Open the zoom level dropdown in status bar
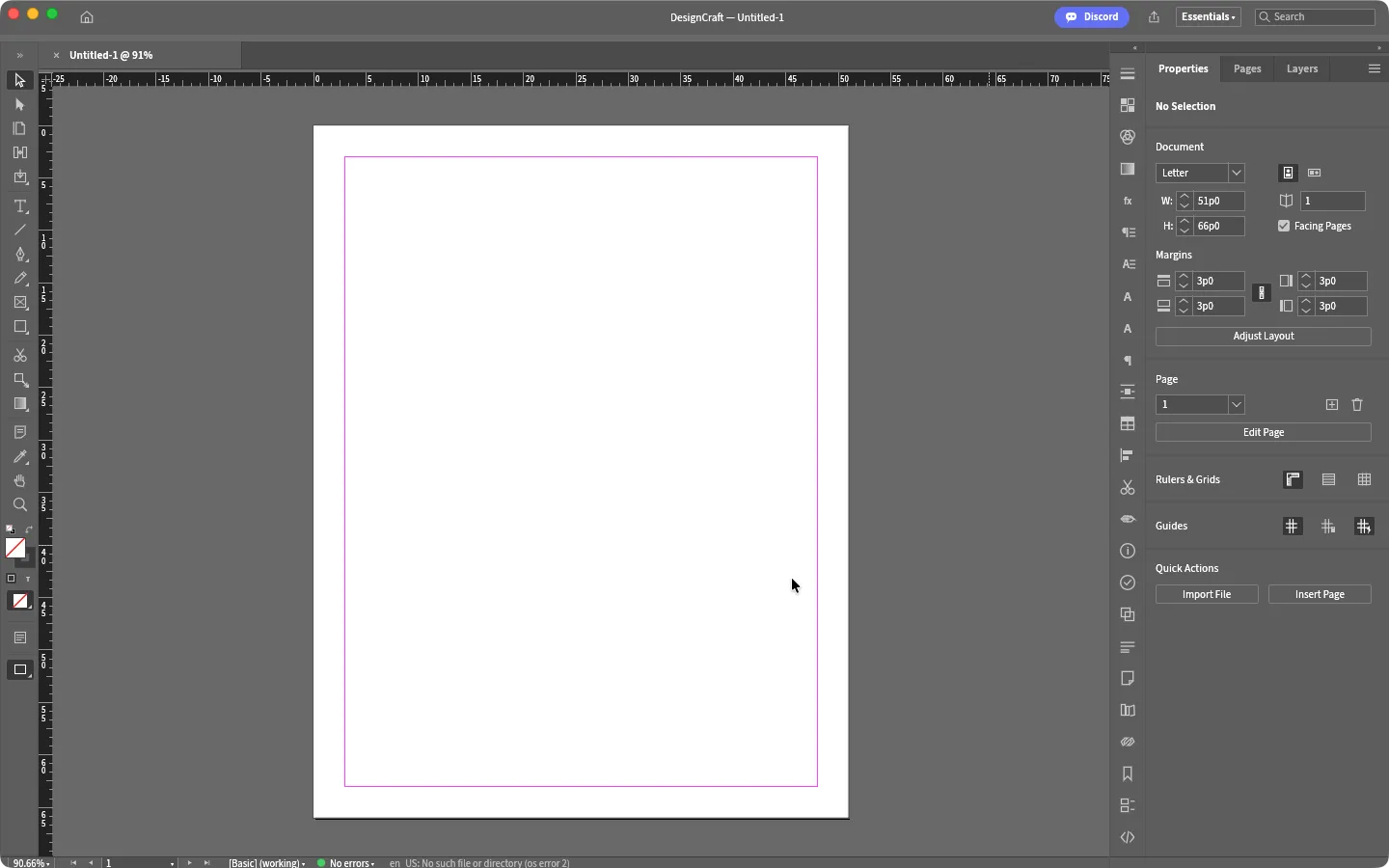This screenshot has width=1389, height=868. [30, 863]
